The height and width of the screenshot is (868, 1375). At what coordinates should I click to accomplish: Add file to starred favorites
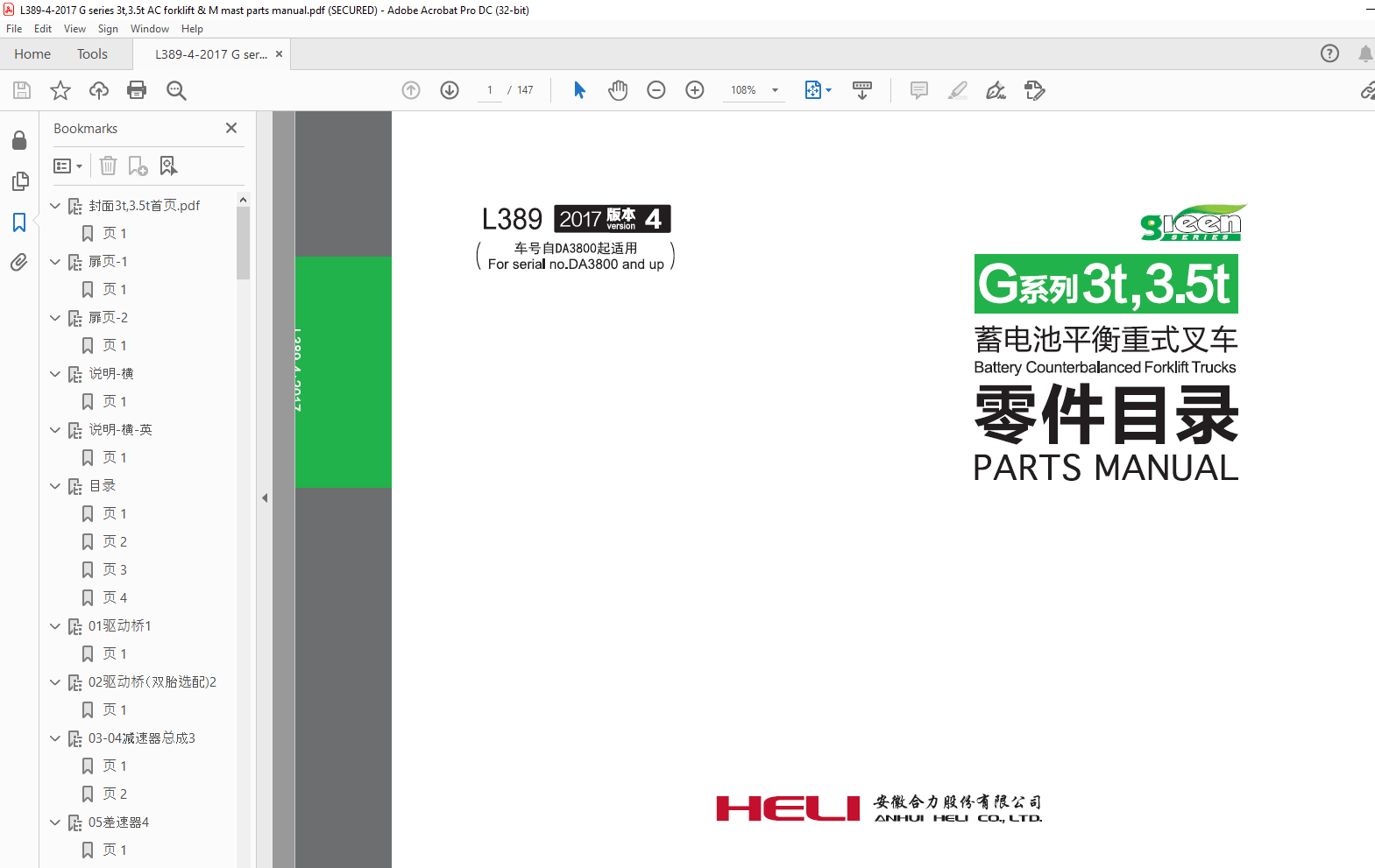click(x=60, y=90)
